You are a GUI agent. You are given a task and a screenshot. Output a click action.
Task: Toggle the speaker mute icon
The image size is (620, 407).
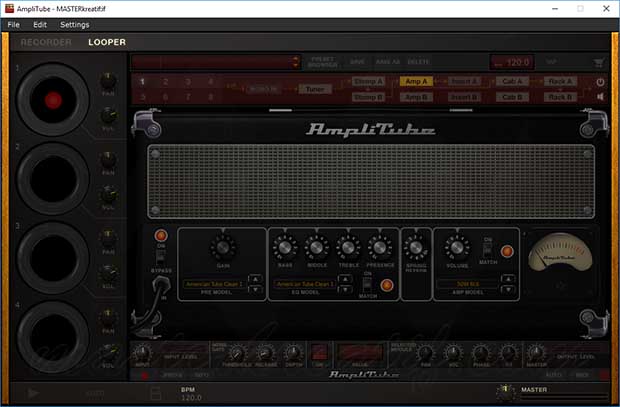(x=600, y=97)
